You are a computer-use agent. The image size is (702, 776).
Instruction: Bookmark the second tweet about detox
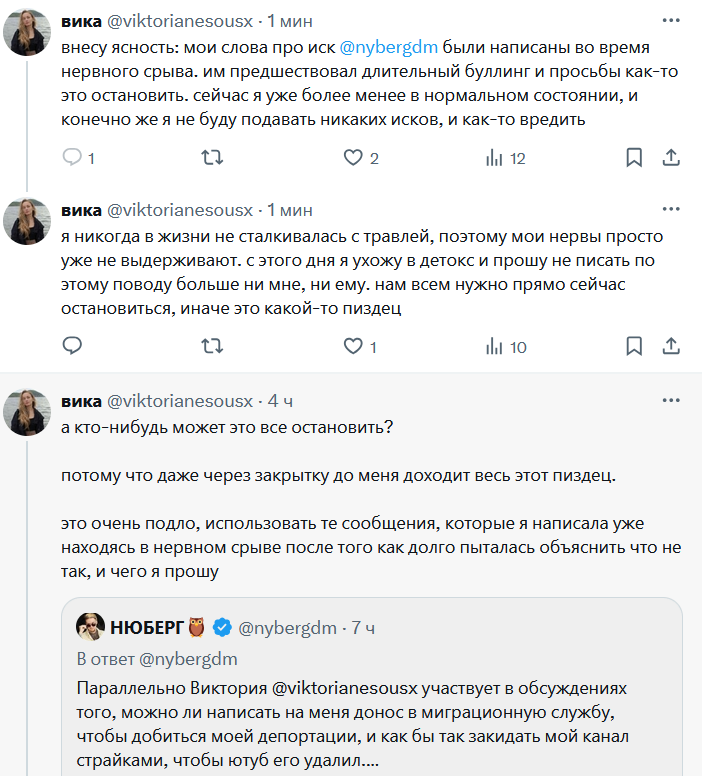634,347
